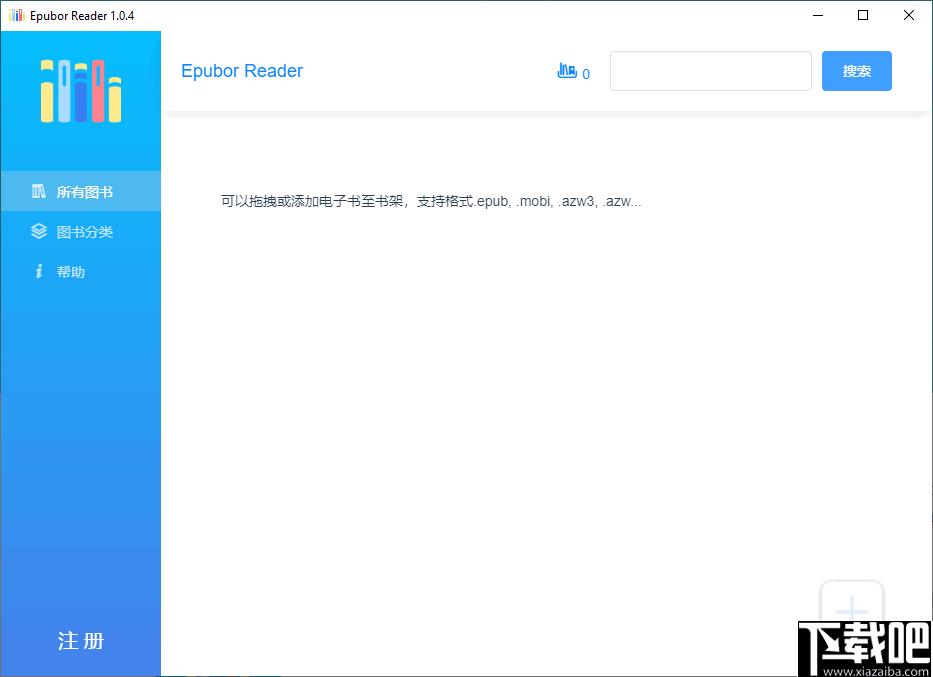Minimize the Epubor Reader window
This screenshot has width=933, height=677.
(x=818, y=15)
